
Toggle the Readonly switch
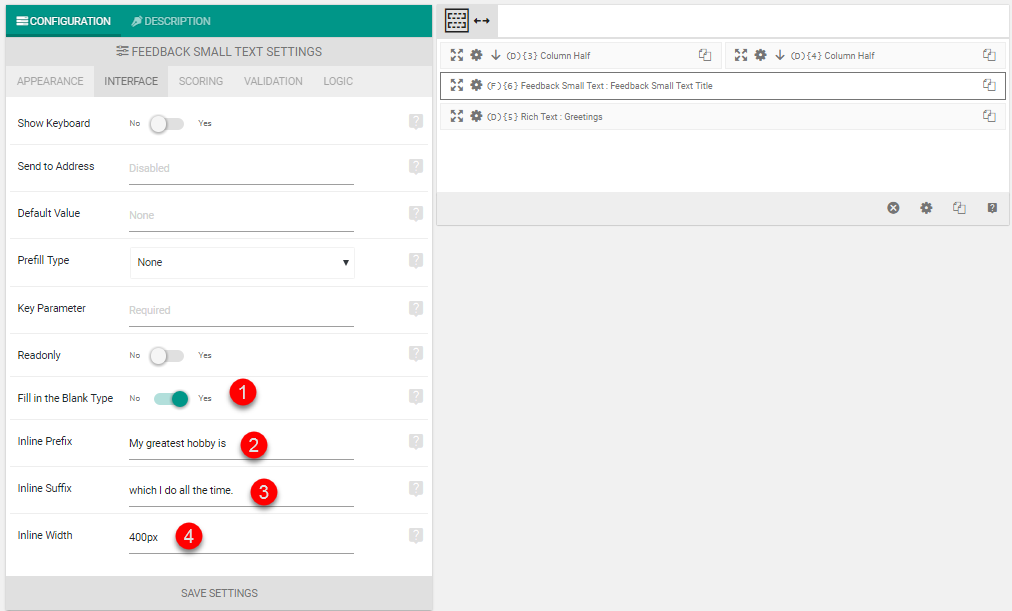[x=167, y=356]
